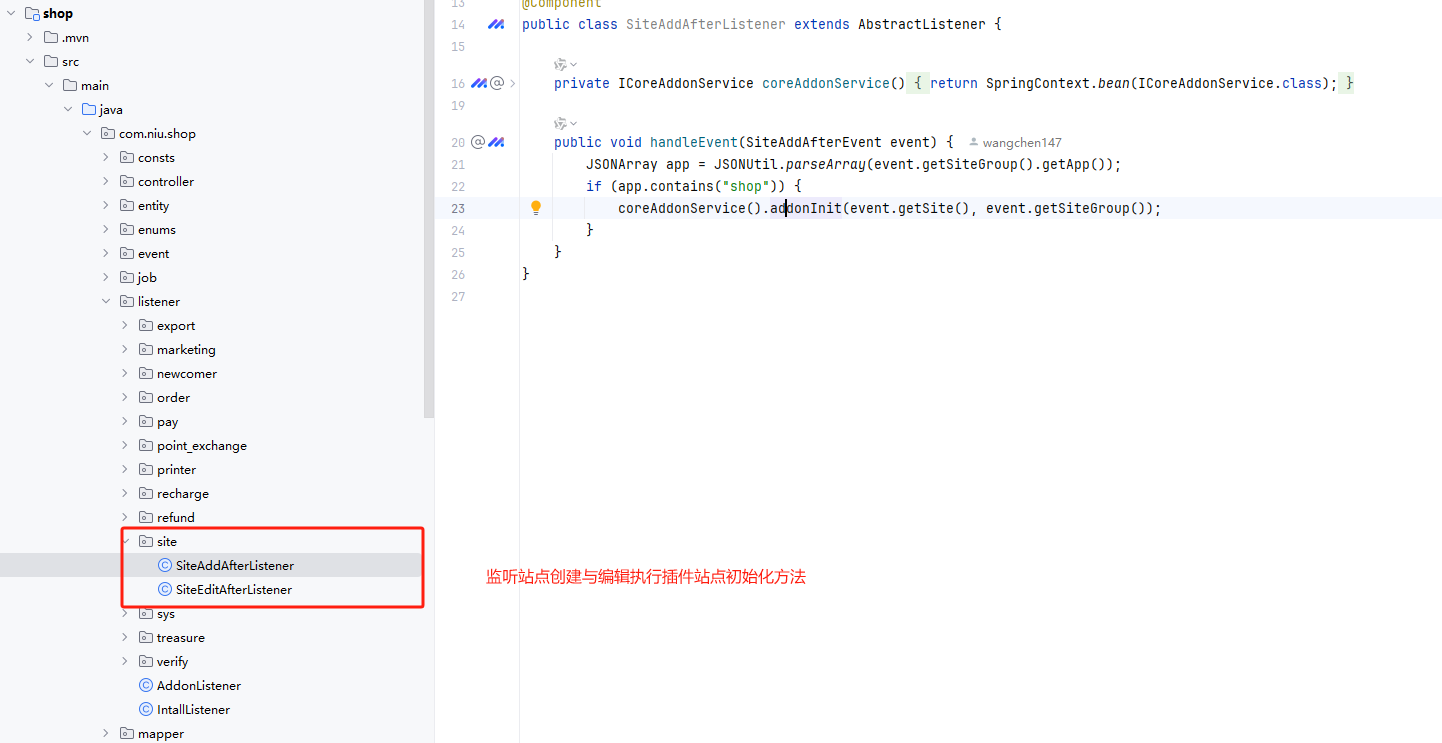The height and width of the screenshot is (743, 1442).
Task: Click the @ gutter icon beside handleEvent
Action: (478, 142)
